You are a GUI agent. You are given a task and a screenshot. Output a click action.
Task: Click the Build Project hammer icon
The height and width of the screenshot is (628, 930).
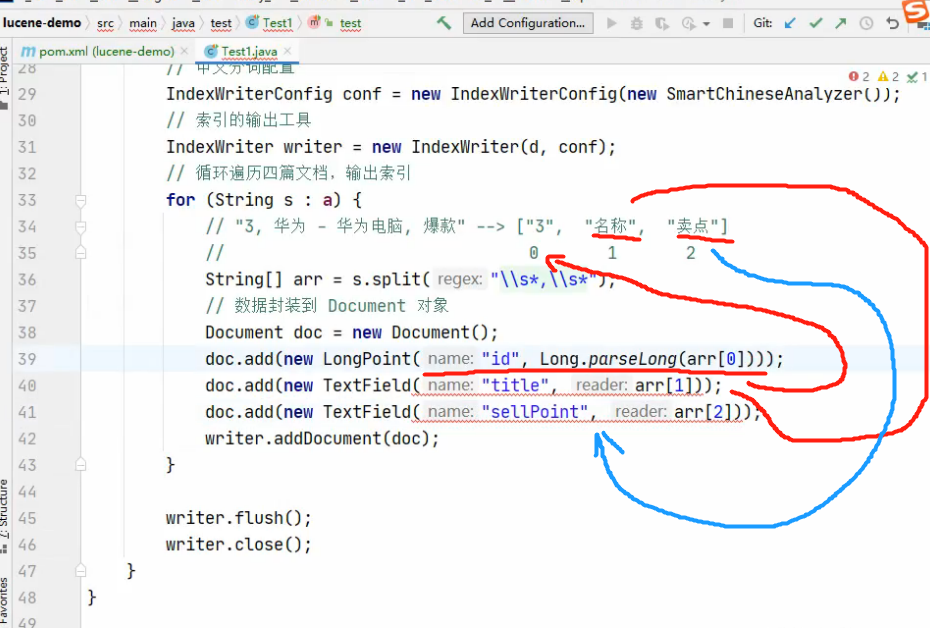tap(444, 23)
